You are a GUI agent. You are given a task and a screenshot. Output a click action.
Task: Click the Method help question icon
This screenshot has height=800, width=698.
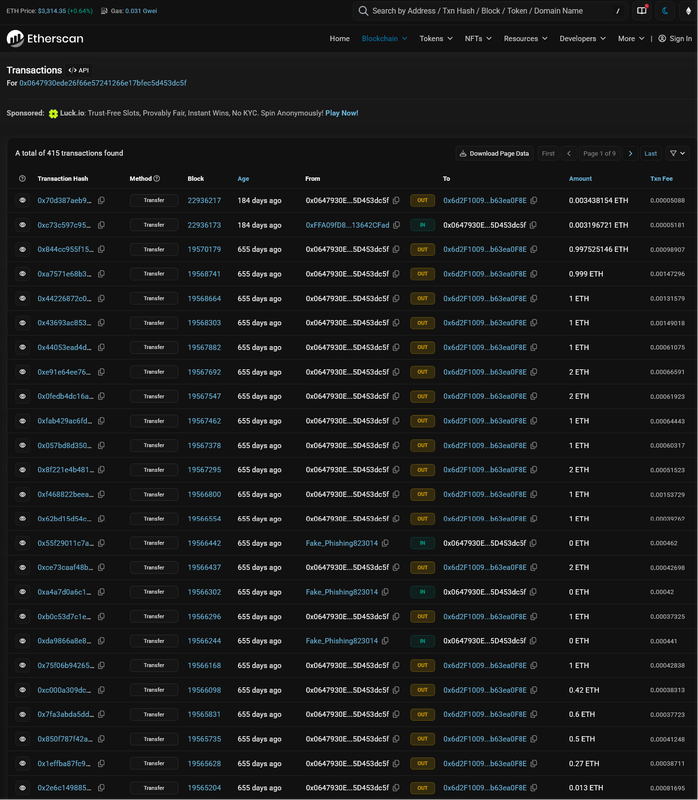157,179
